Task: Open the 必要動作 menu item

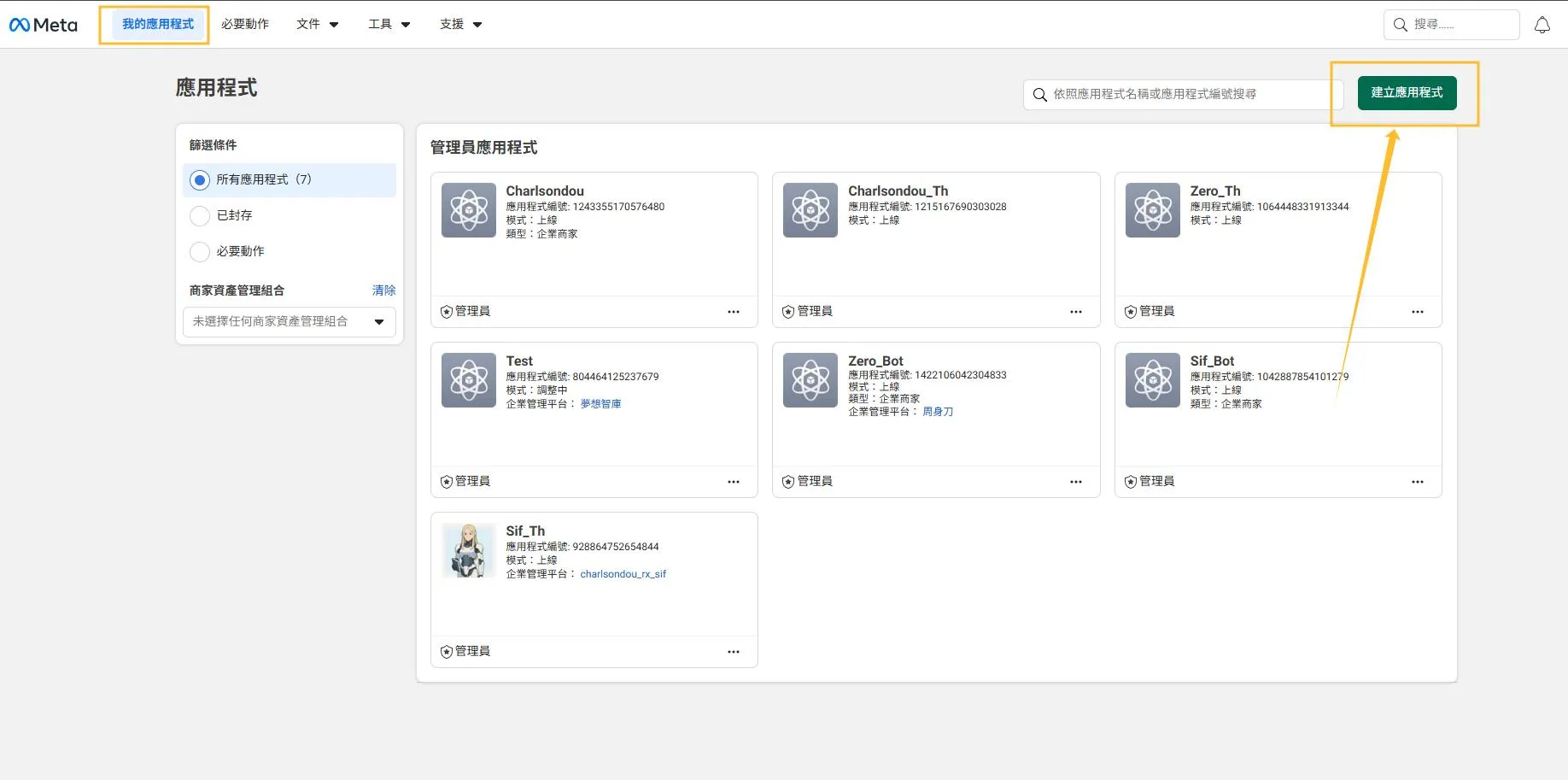Action: pos(245,24)
